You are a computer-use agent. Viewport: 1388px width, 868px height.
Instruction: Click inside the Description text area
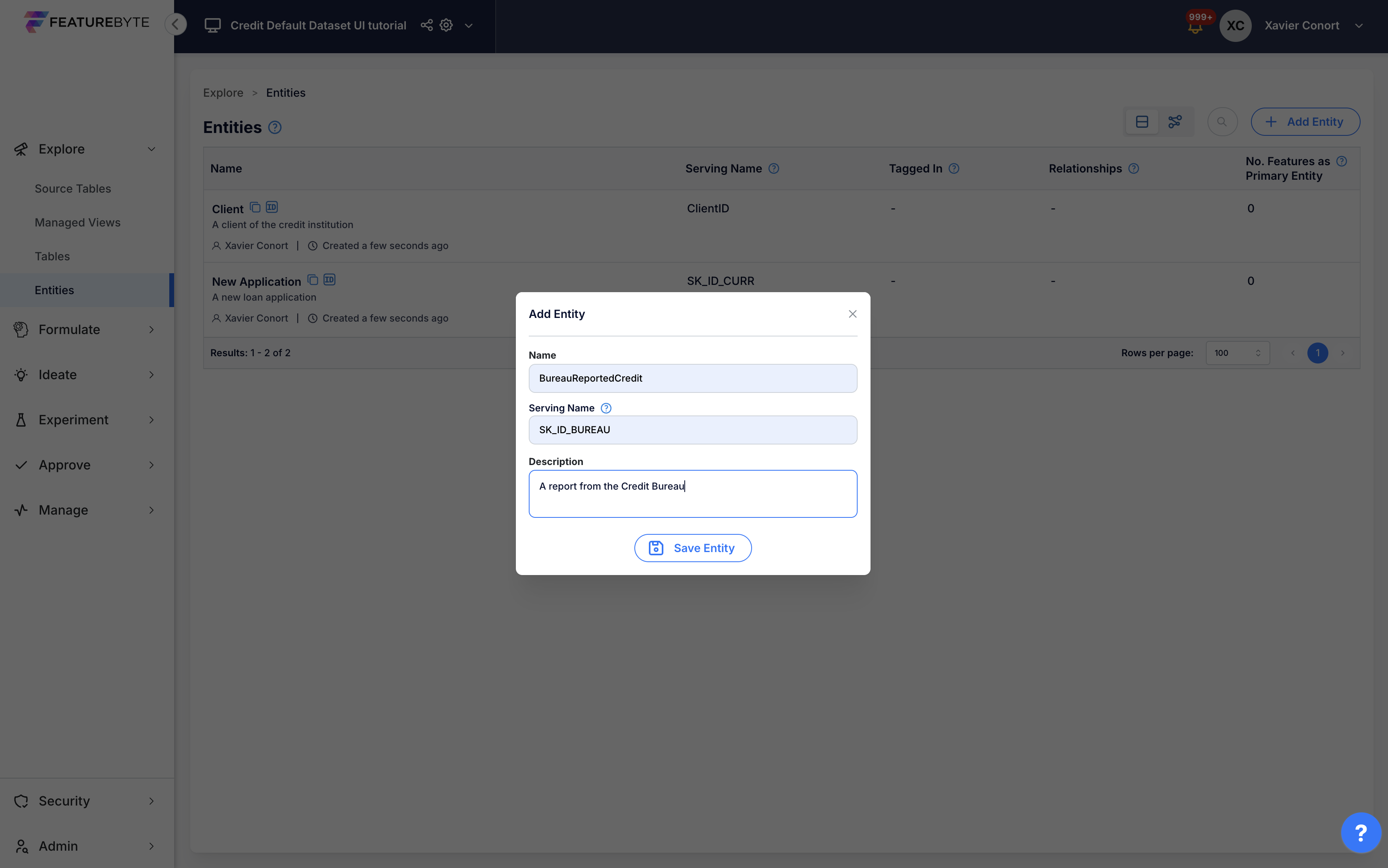click(x=692, y=494)
